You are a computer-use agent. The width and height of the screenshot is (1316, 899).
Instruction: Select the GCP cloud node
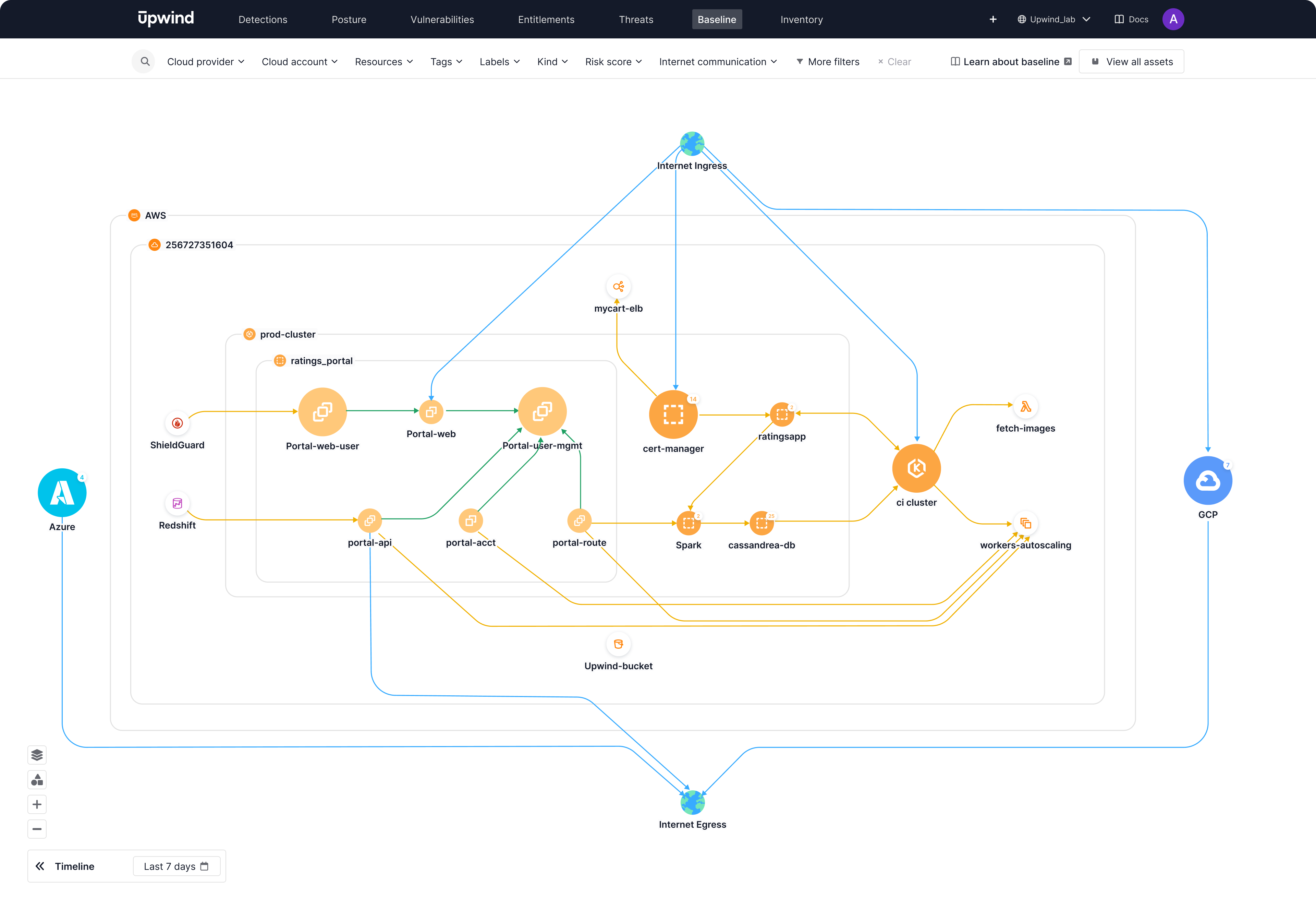pyautogui.click(x=1208, y=480)
